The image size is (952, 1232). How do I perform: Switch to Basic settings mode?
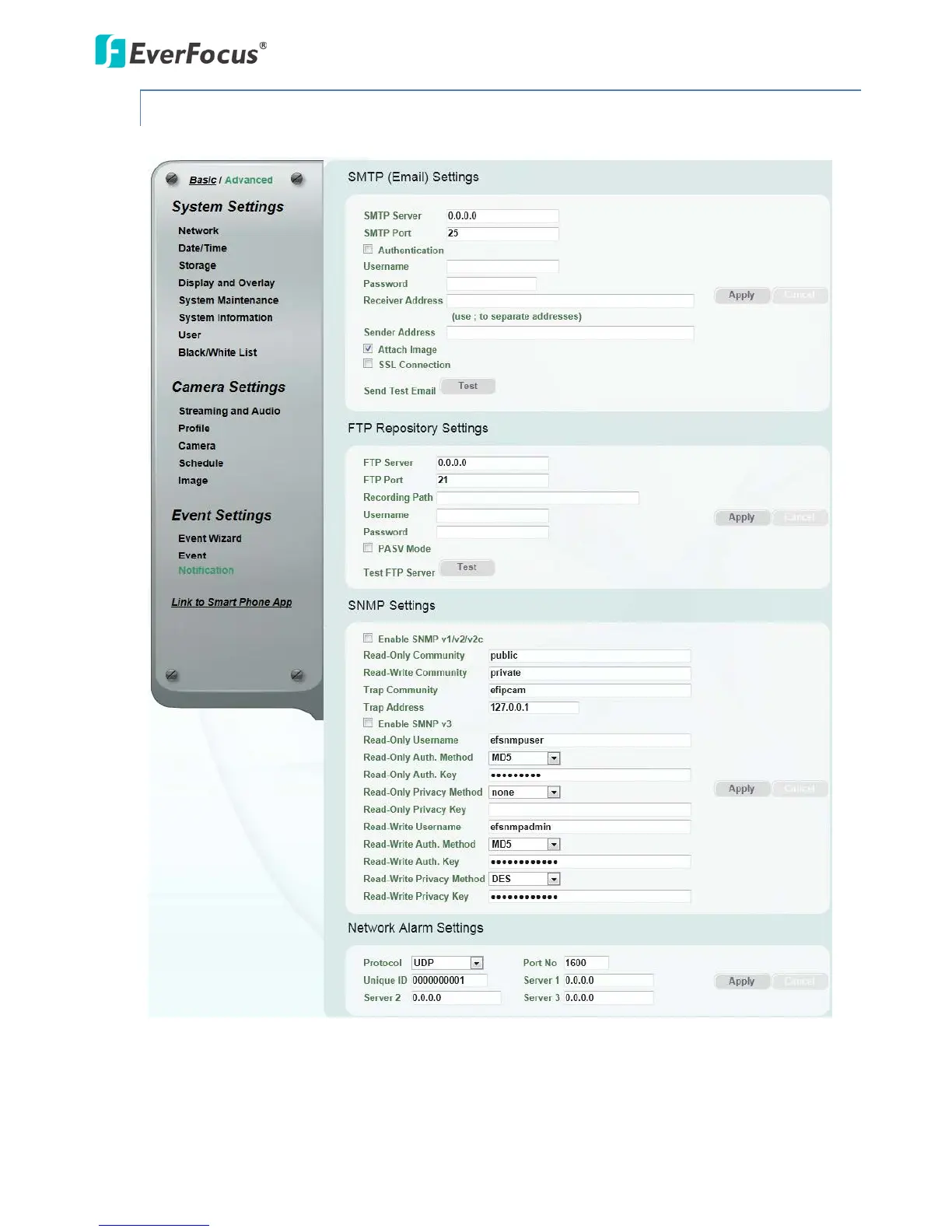tap(202, 180)
